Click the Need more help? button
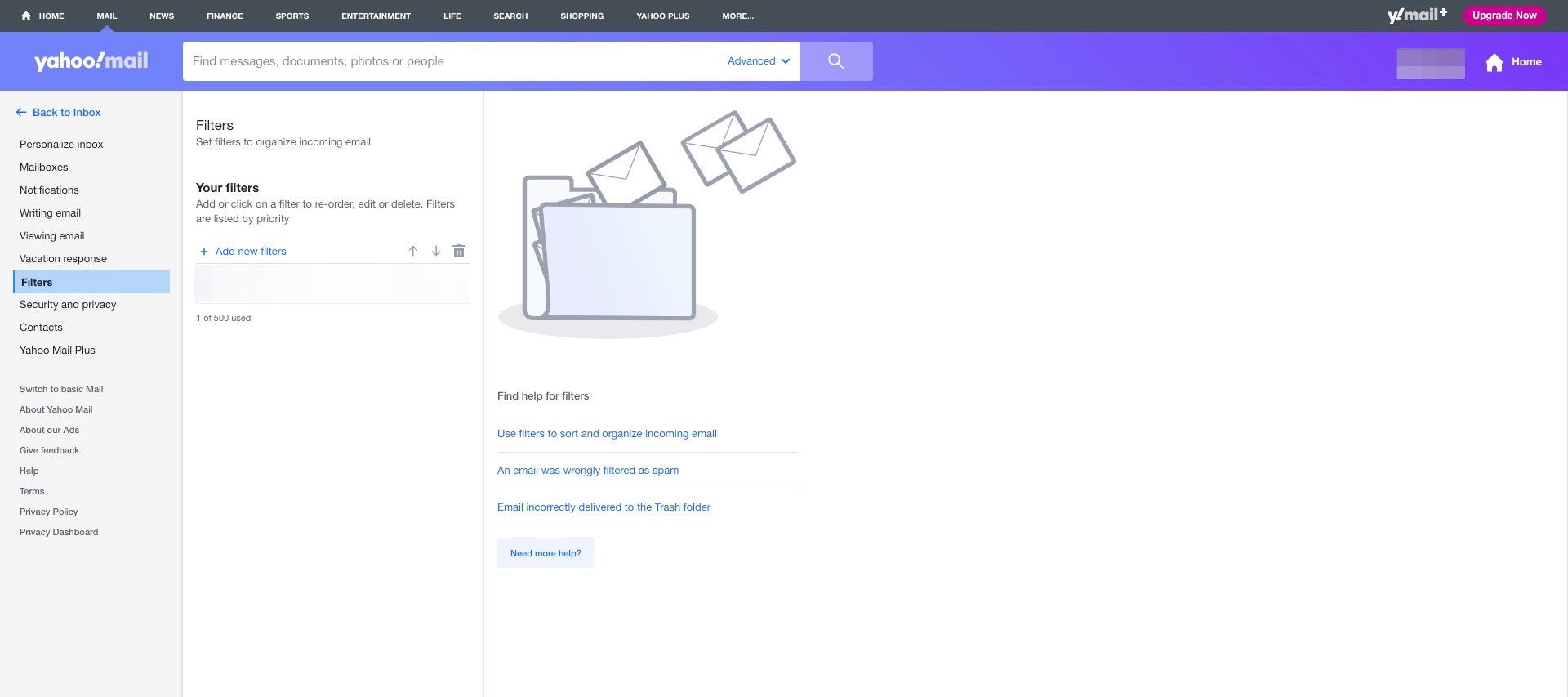This screenshot has width=1568, height=697. click(546, 553)
